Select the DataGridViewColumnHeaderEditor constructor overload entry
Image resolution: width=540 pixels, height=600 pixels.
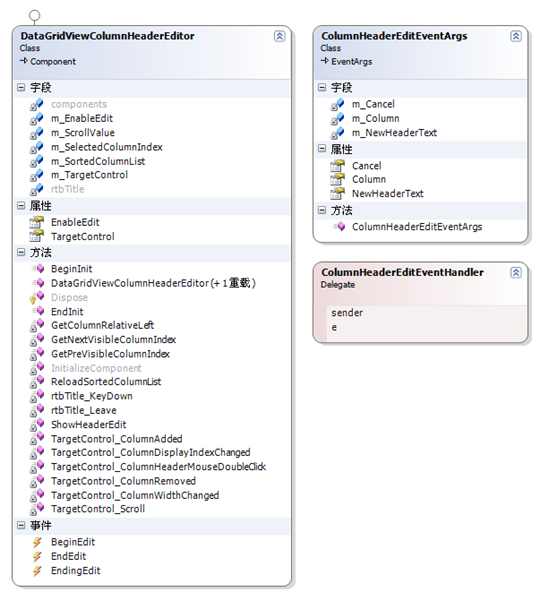153,283
